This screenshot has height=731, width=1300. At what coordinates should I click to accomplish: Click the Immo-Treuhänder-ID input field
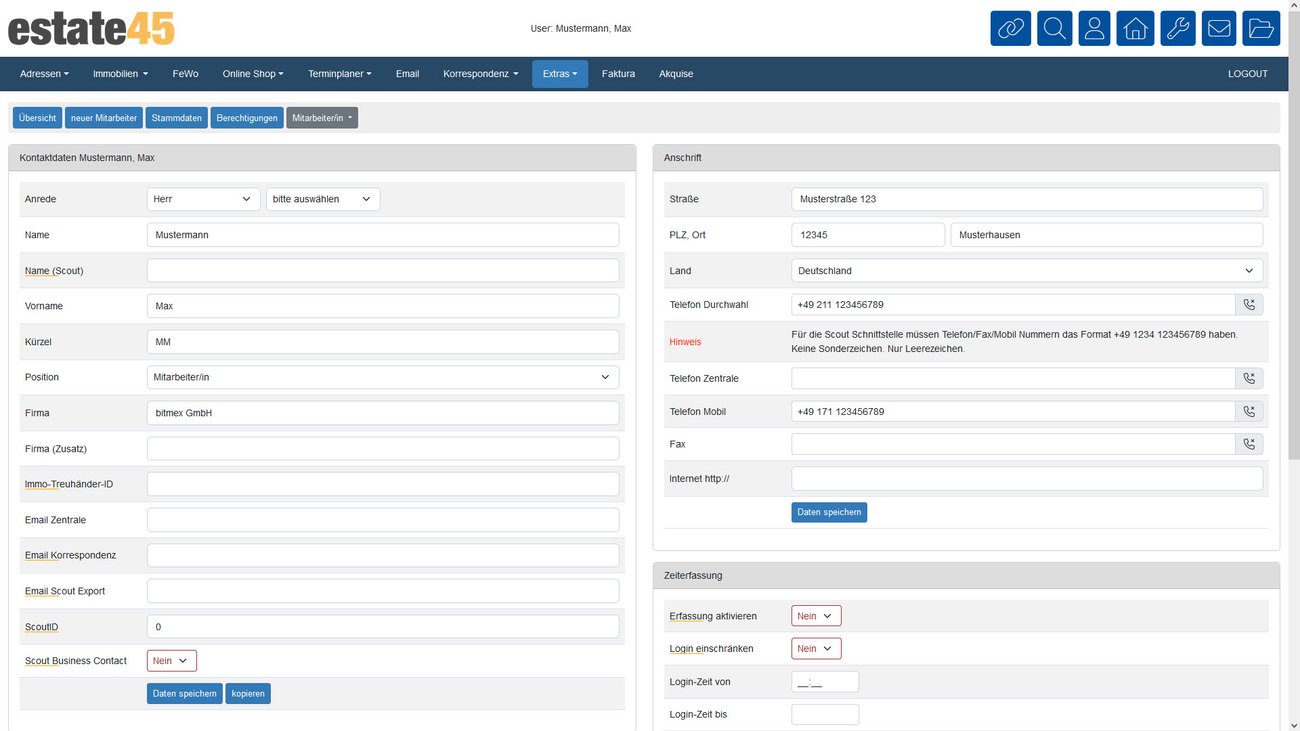[383, 484]
